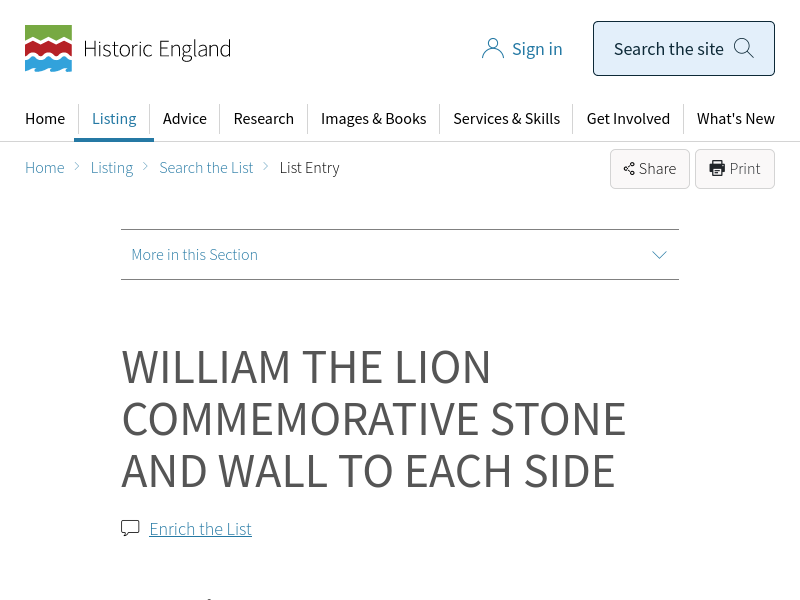The width and height of the screenshot is (800, 600).
Task: Click the printer icon
Action: [717, 169]
